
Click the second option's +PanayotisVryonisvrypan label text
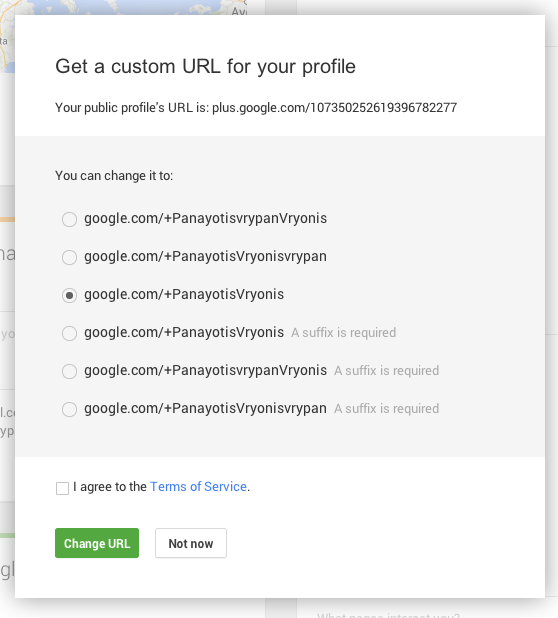click(249, 257)
